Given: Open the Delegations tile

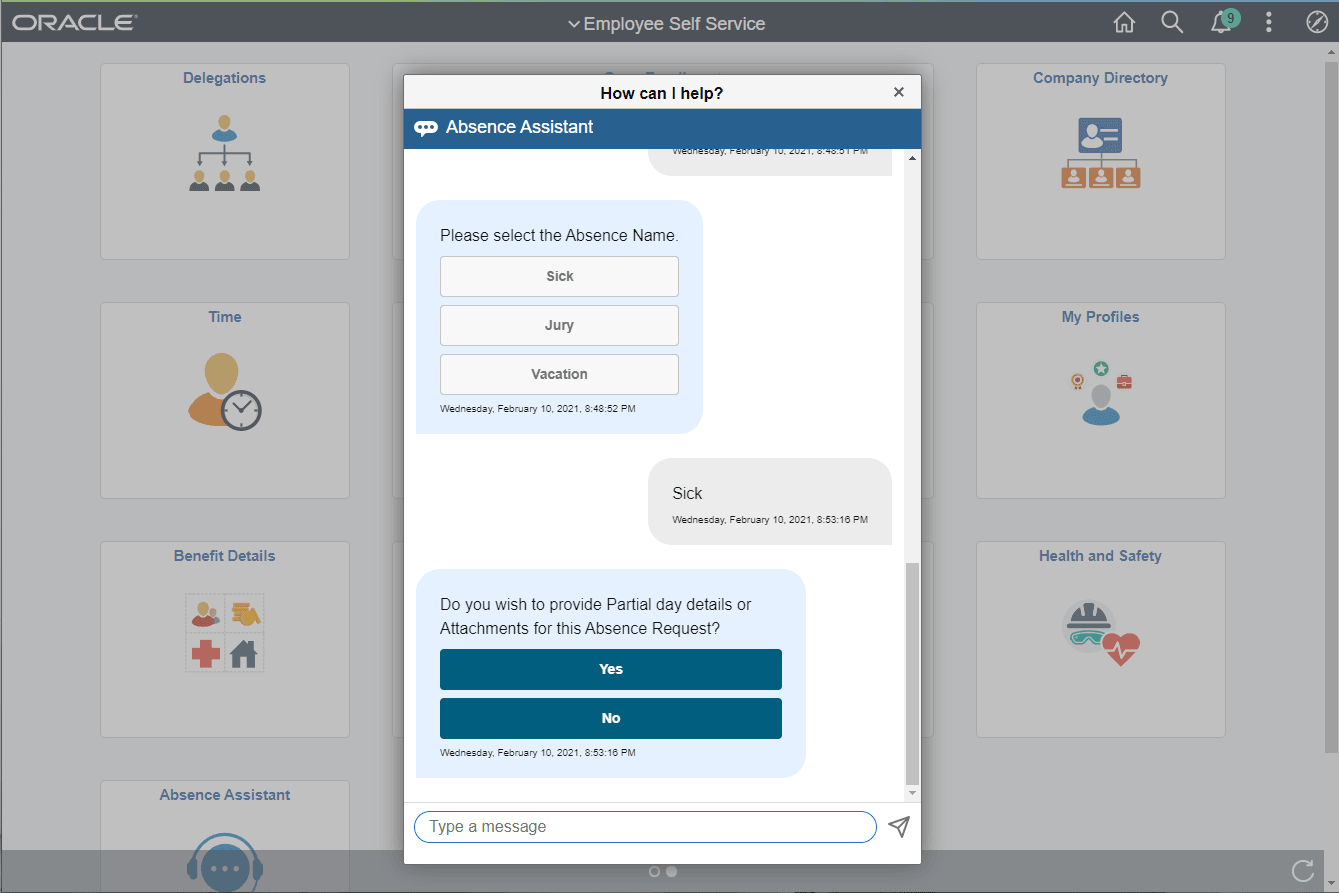Looking at the screenshot, I should pos(224,160).
